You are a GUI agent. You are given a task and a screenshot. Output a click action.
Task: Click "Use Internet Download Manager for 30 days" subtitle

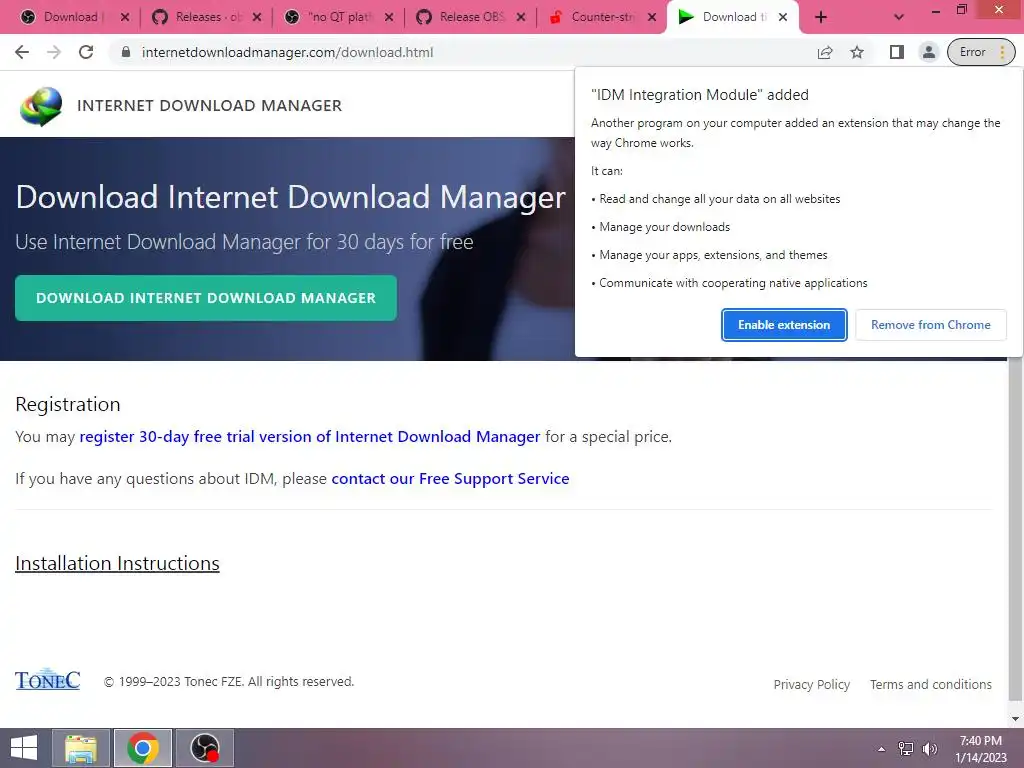pyautogui.click(x=244, y=242)
